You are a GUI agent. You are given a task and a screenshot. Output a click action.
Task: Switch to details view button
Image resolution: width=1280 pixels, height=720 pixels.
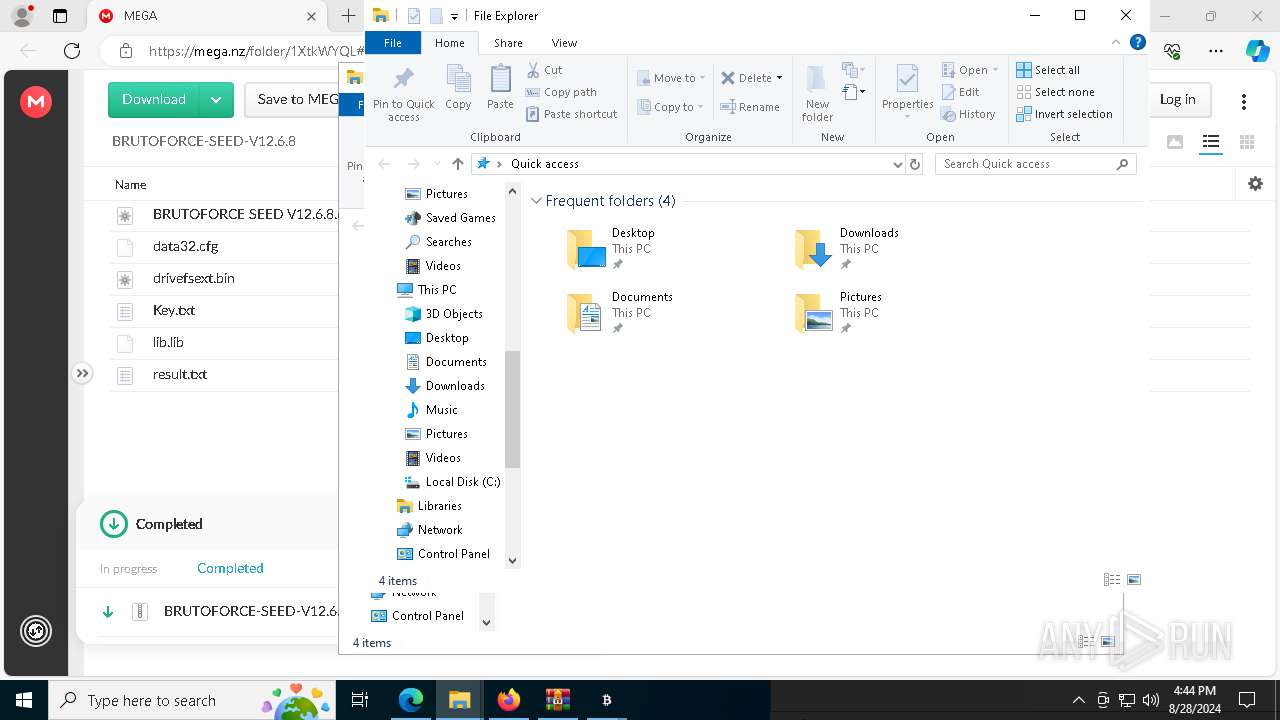[1111, 580]
